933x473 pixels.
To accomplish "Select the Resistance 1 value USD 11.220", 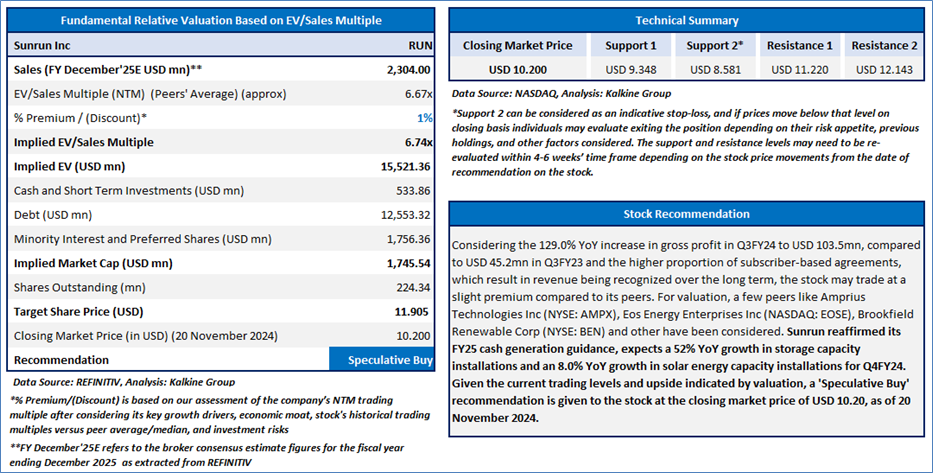I will tap(800, 70).
